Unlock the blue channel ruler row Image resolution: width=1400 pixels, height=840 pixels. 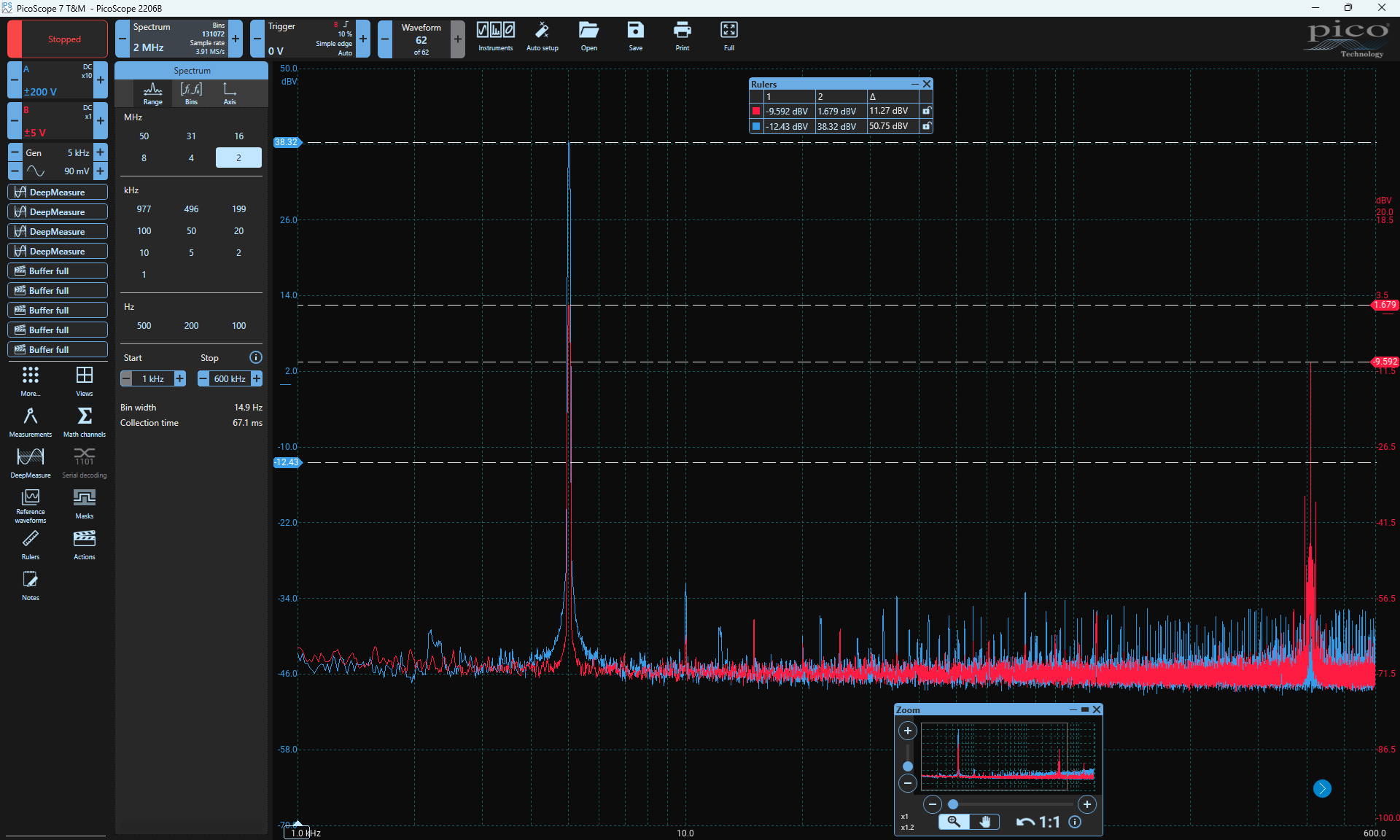point(926,126)
